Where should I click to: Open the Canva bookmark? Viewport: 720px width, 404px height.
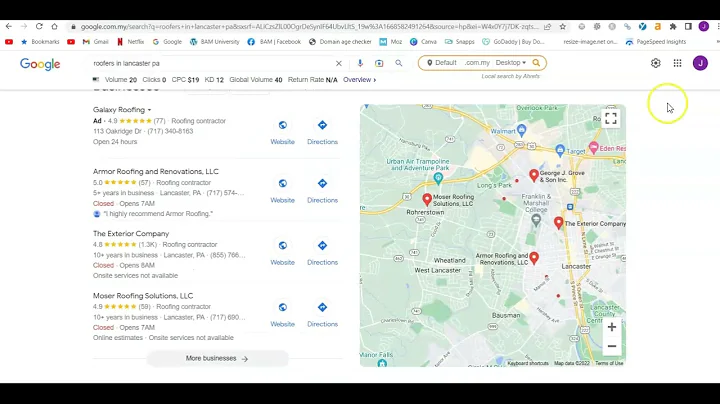click(423, 42)
